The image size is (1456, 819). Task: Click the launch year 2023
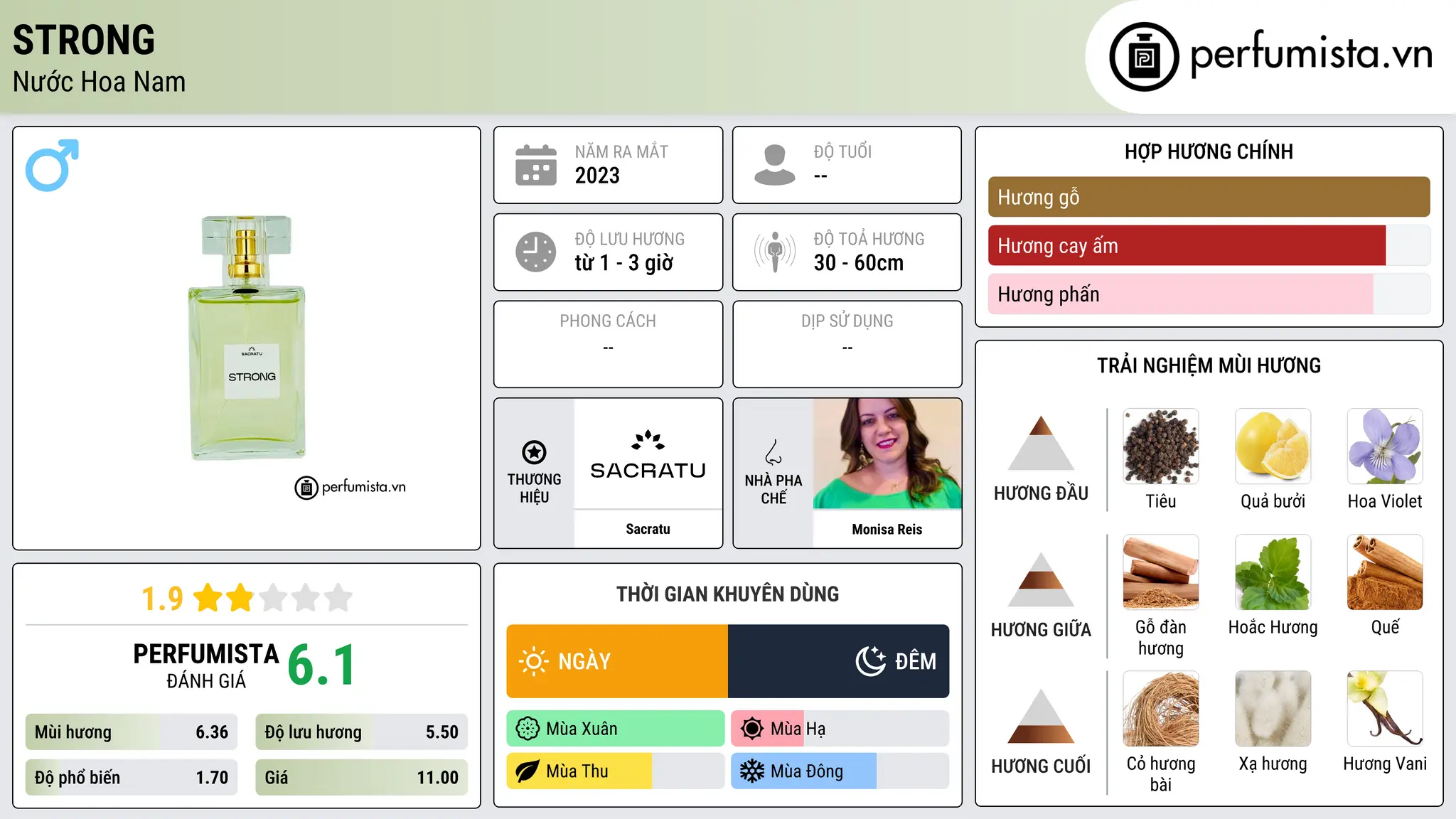pos(597,176)
